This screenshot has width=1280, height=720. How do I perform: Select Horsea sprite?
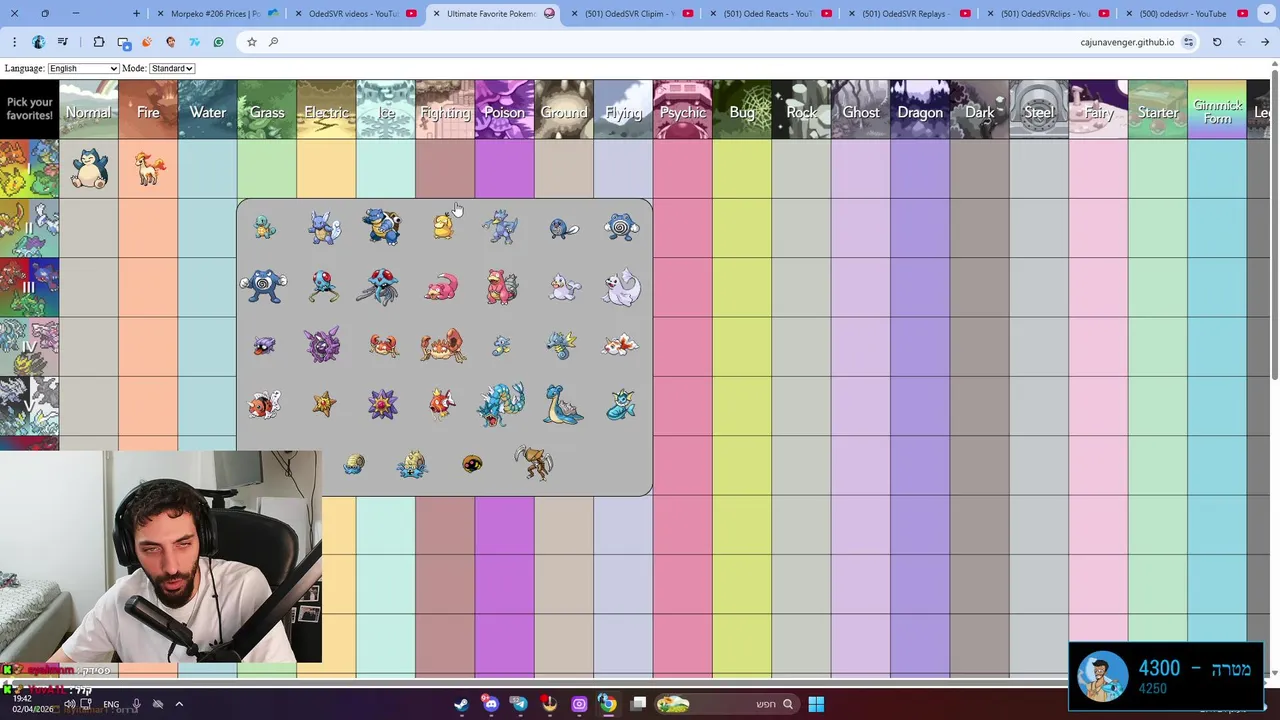[x=501, y=346]
